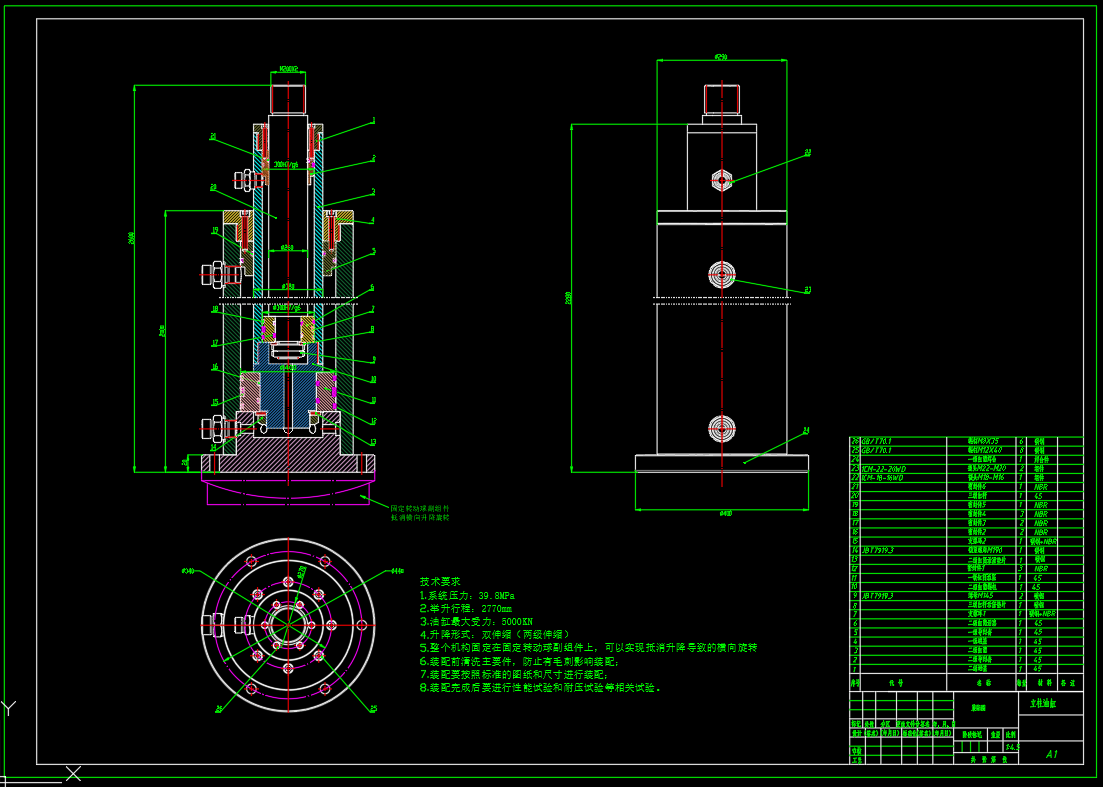Select the 支撑环2 material cell showing 锻钢+NBR
Screen dimensions: 1103x787
(1042, 541)
